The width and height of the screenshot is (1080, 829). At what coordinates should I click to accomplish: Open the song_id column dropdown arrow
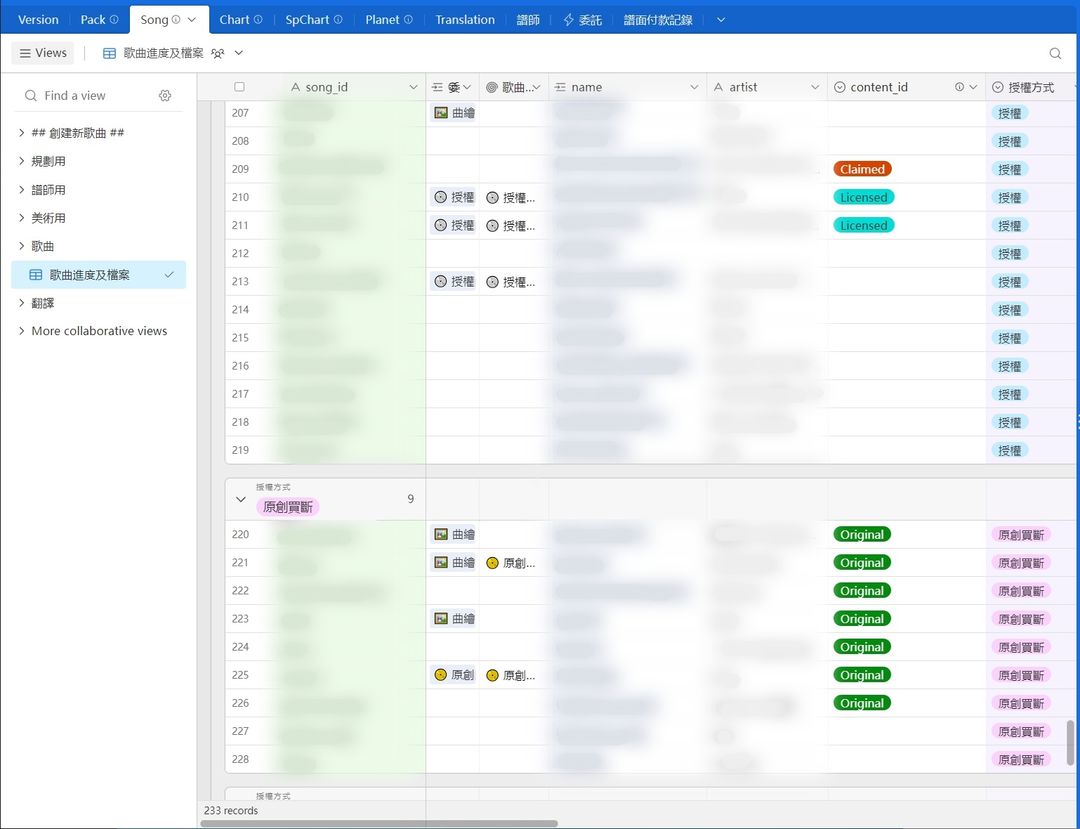pyautogui.click(x=413, y=87)
